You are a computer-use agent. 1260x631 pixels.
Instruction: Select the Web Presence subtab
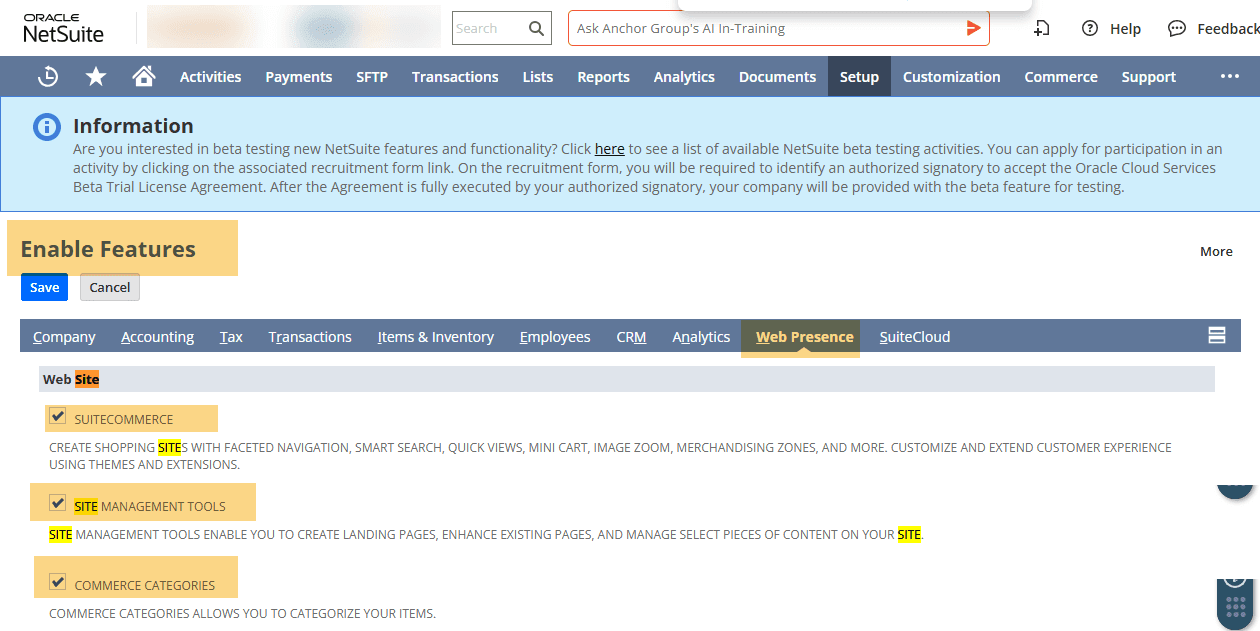(805, 337)
